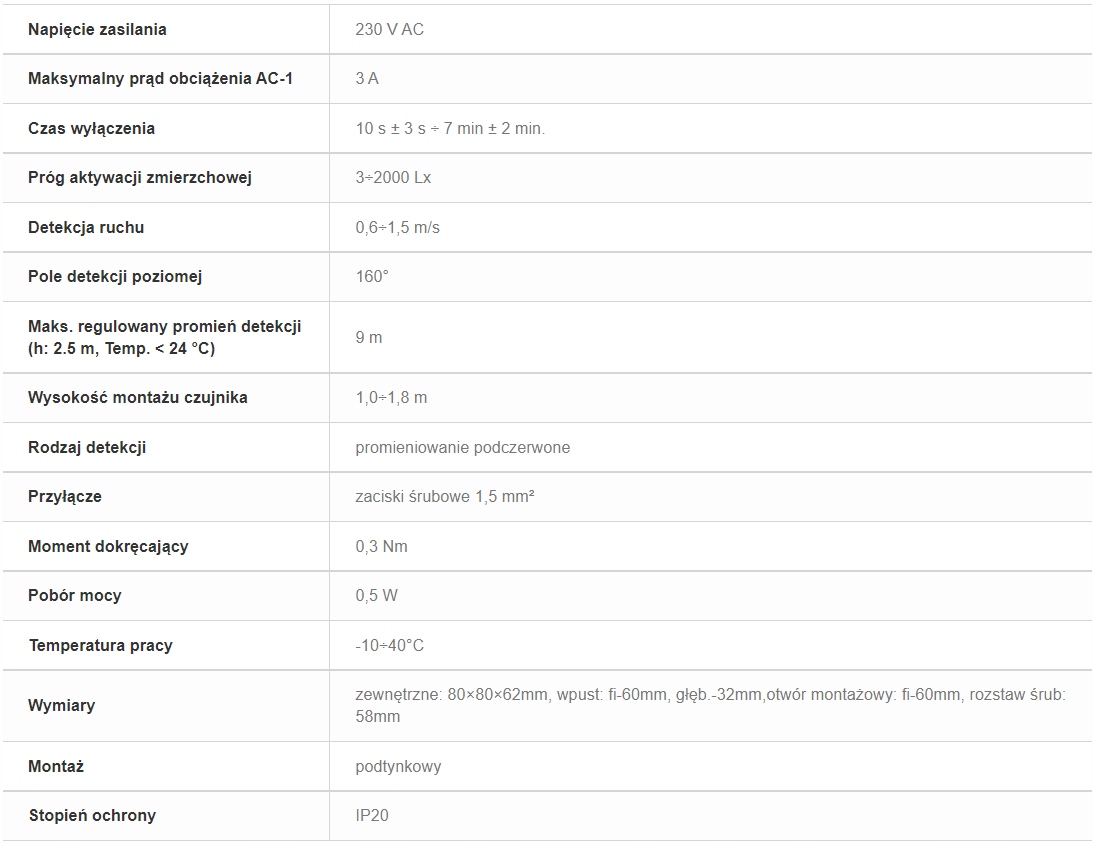Select the 'Moment dokręcający' label
The width and height of the screenshot is (1095, 845).
pos(108,547)
